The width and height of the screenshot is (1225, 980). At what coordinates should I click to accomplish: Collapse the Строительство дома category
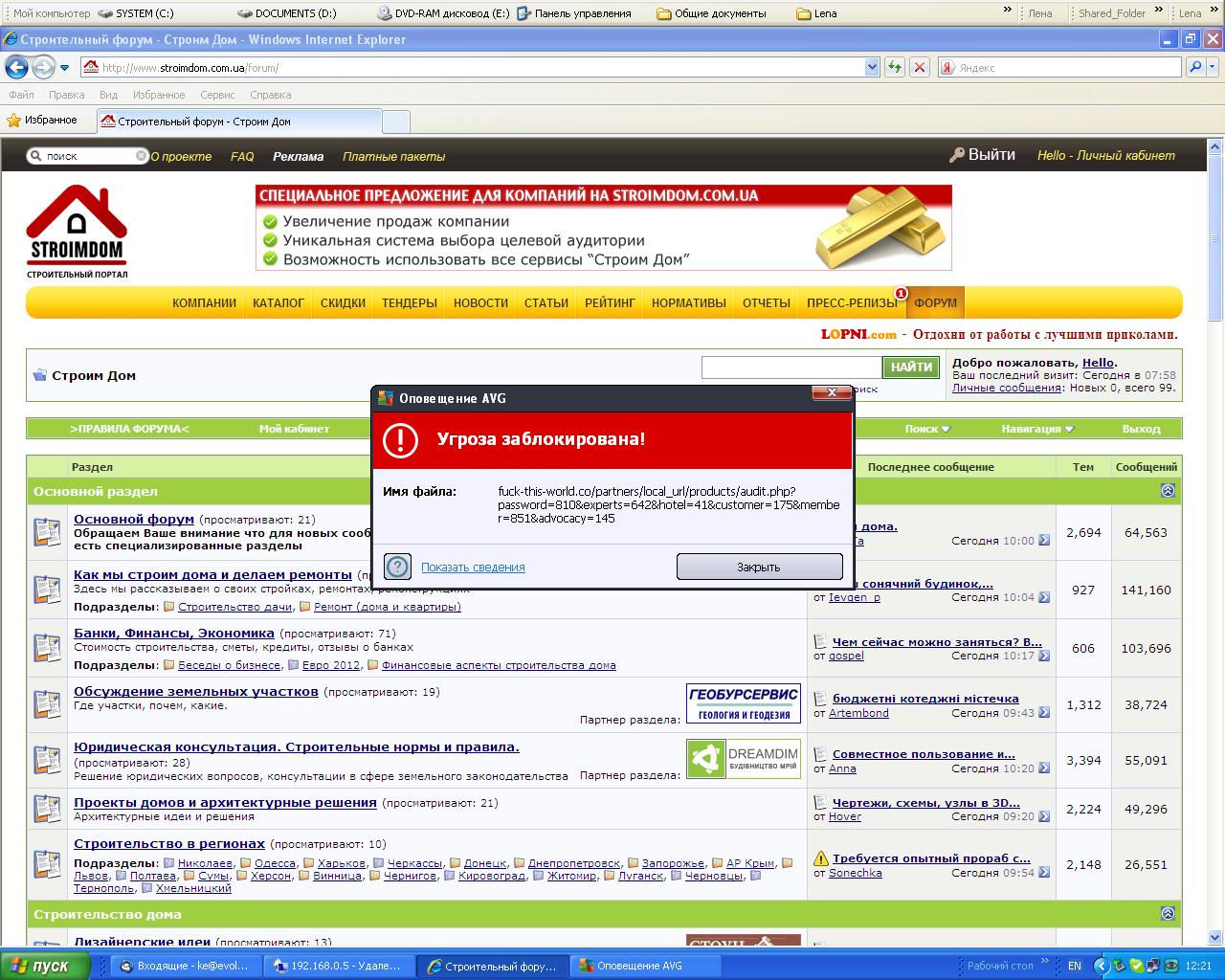(1168, 913)
